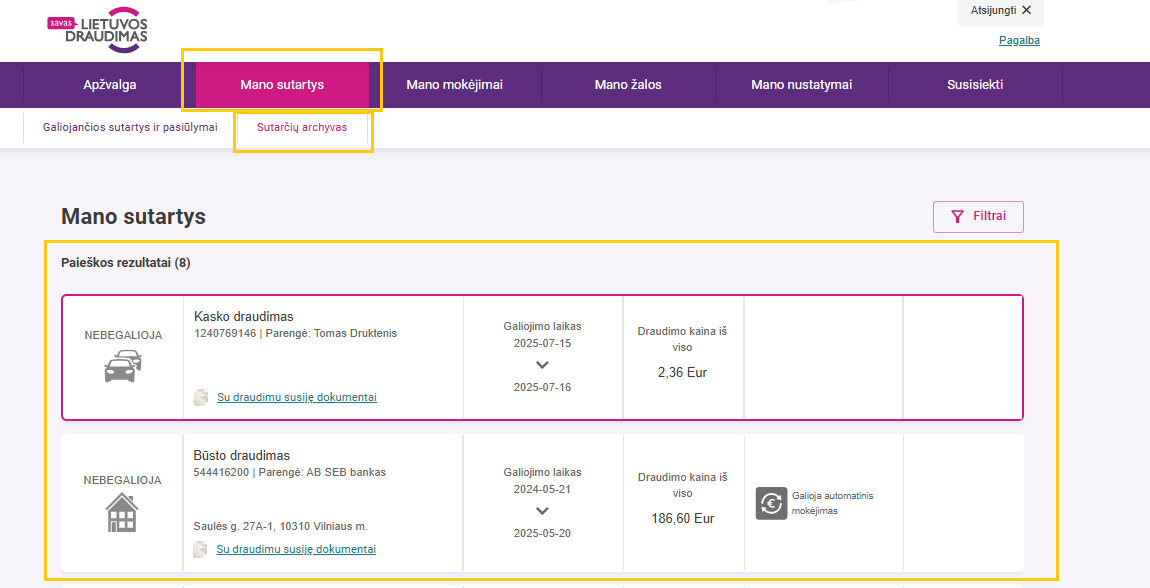The image size is (1150, 588).
Task: Click Galioja automatinis mokėjimas label
Action: pos(833,504)
